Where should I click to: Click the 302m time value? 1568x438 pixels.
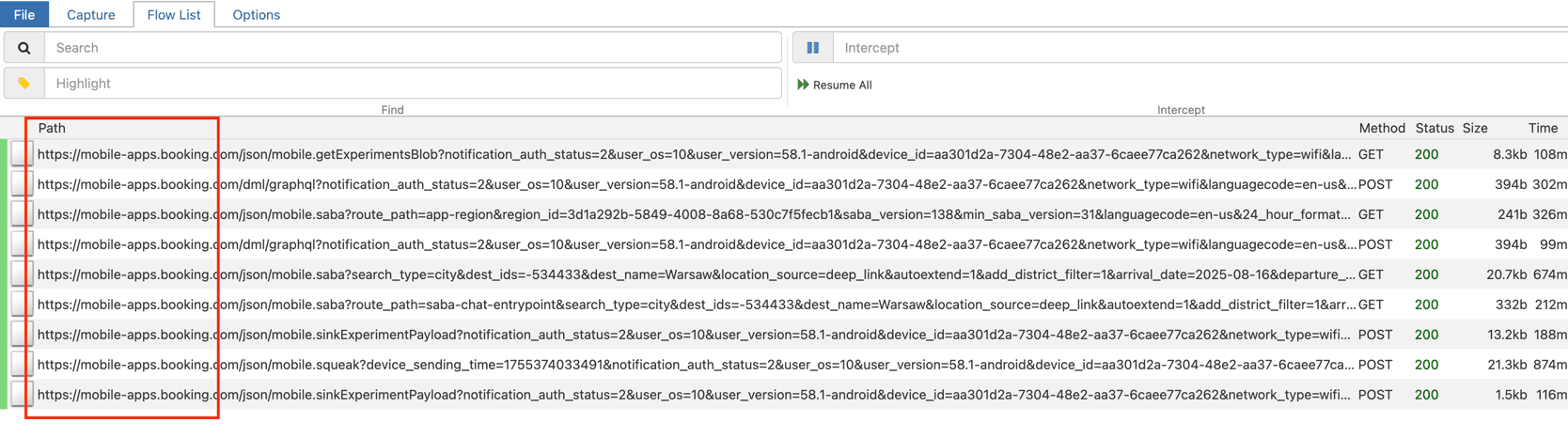point(1550,184)
